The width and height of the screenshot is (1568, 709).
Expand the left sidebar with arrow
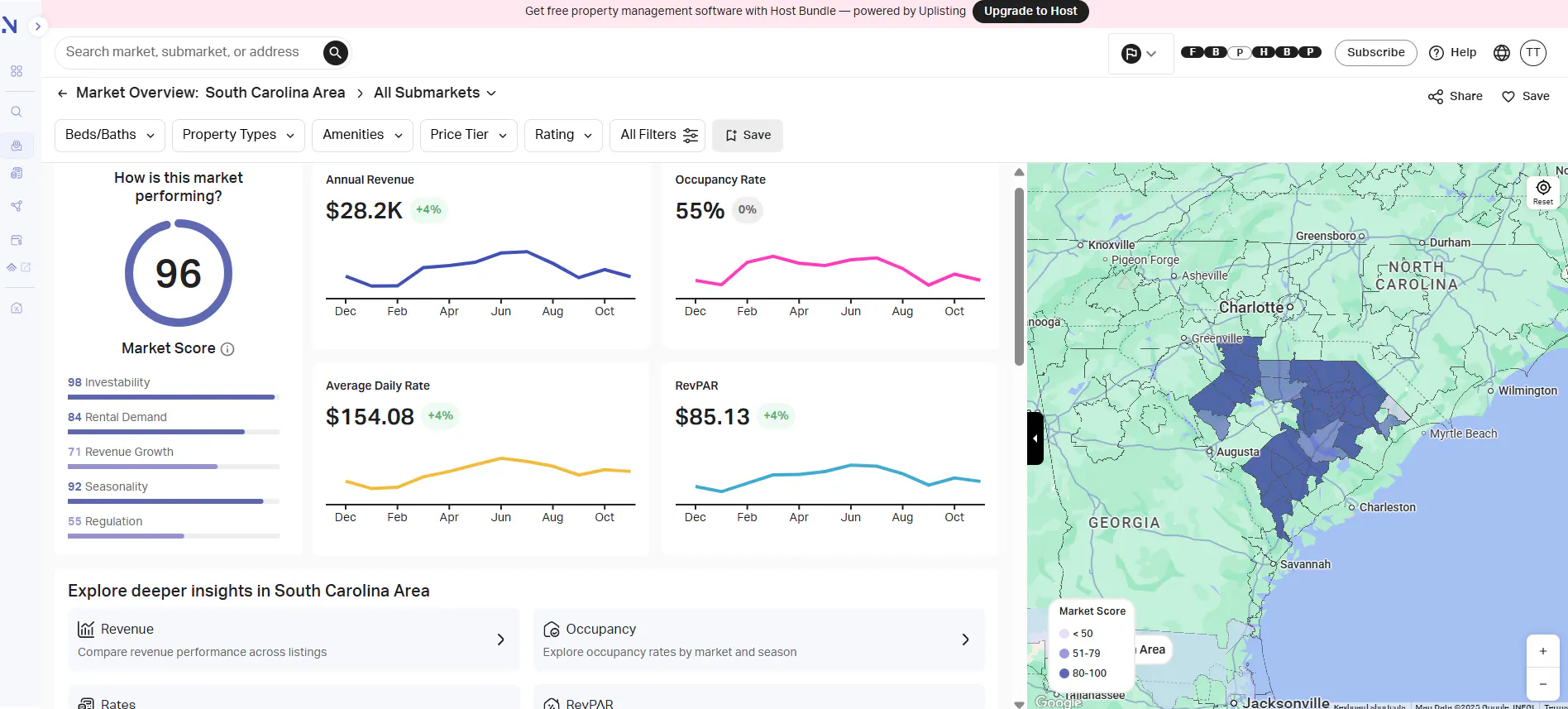click(37, 26)
